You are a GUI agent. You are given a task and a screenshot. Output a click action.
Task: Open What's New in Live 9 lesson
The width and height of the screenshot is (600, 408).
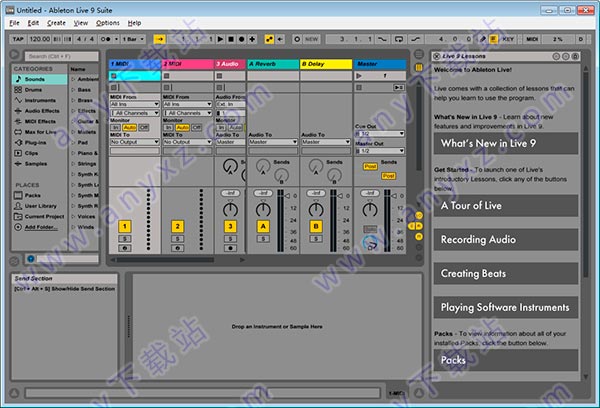tap(505, 144)
